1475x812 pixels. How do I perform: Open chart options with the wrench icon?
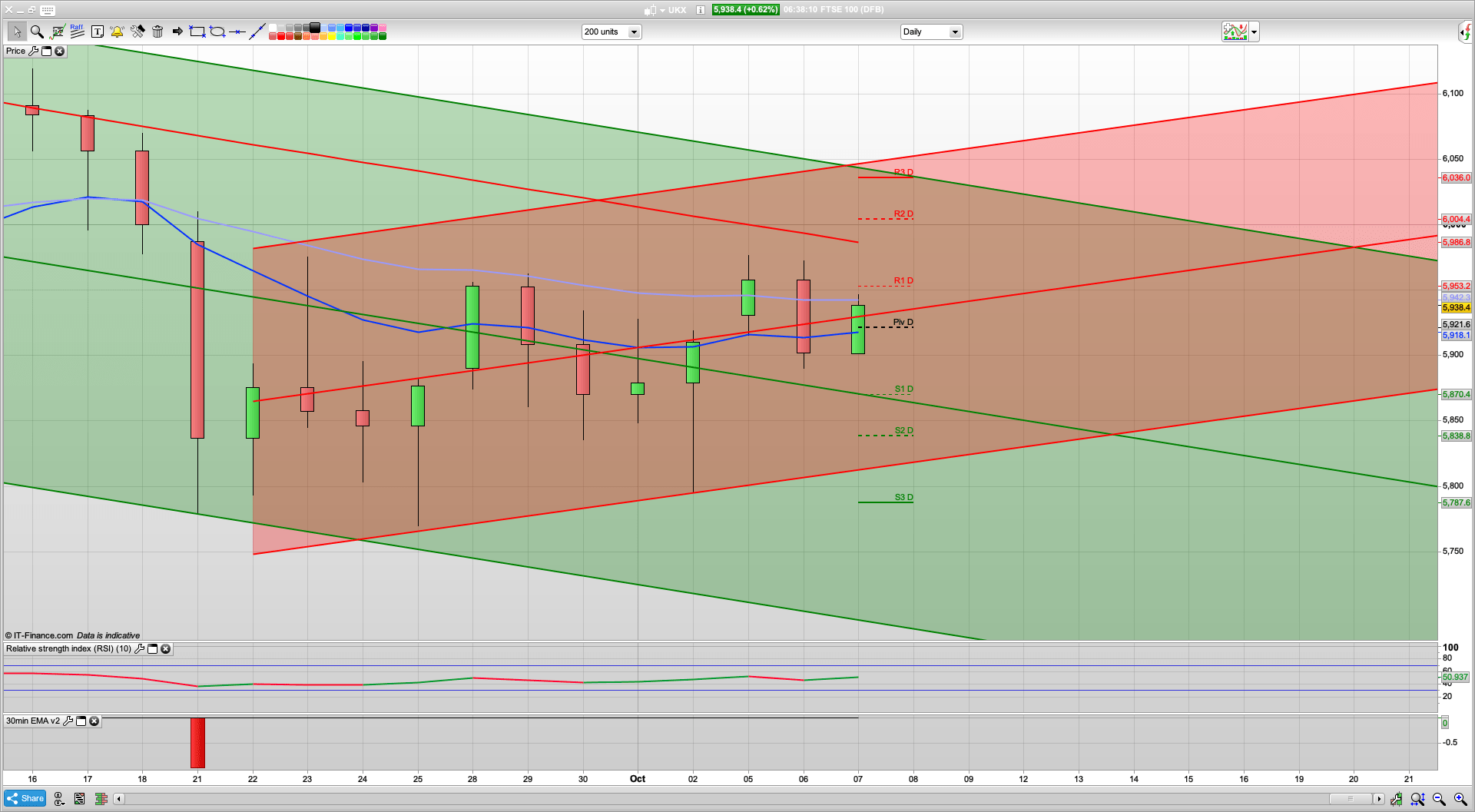[138, 31]
